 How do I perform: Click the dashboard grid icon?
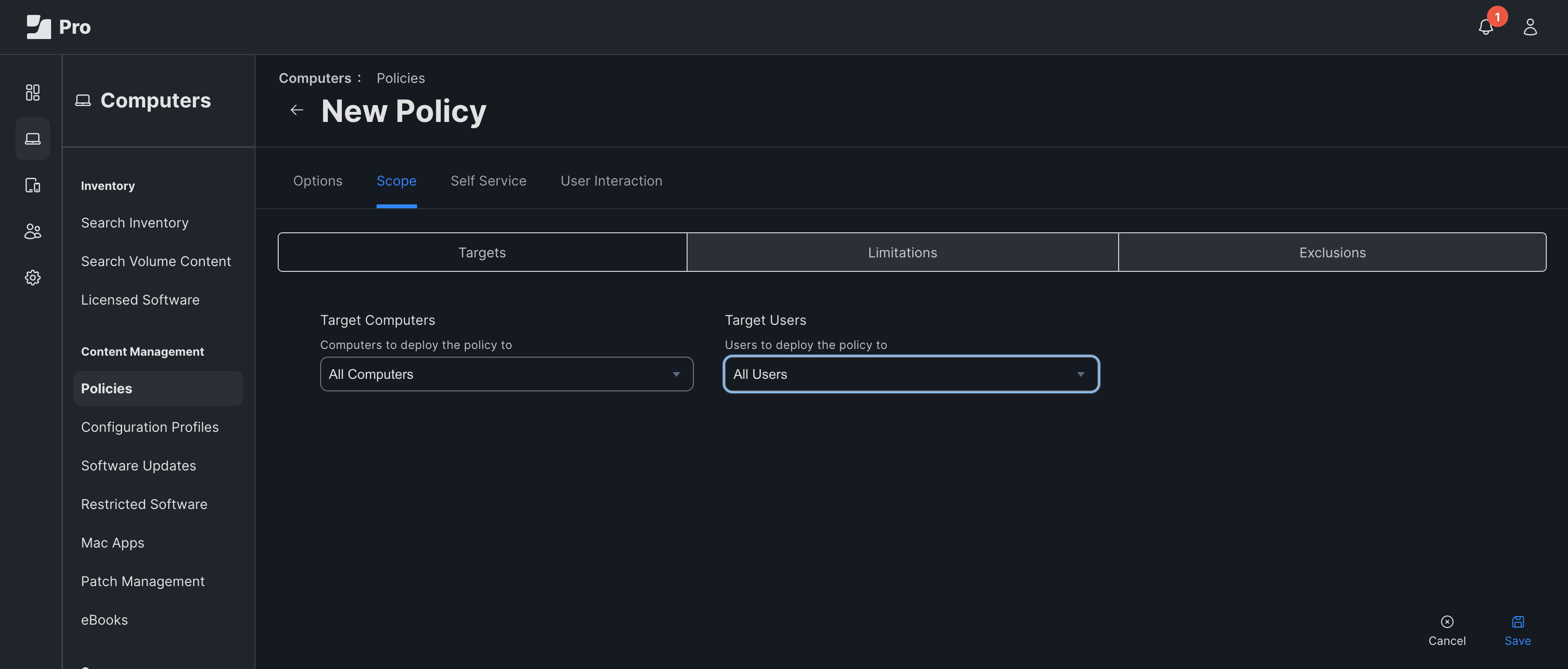click(x=31, y=92)
